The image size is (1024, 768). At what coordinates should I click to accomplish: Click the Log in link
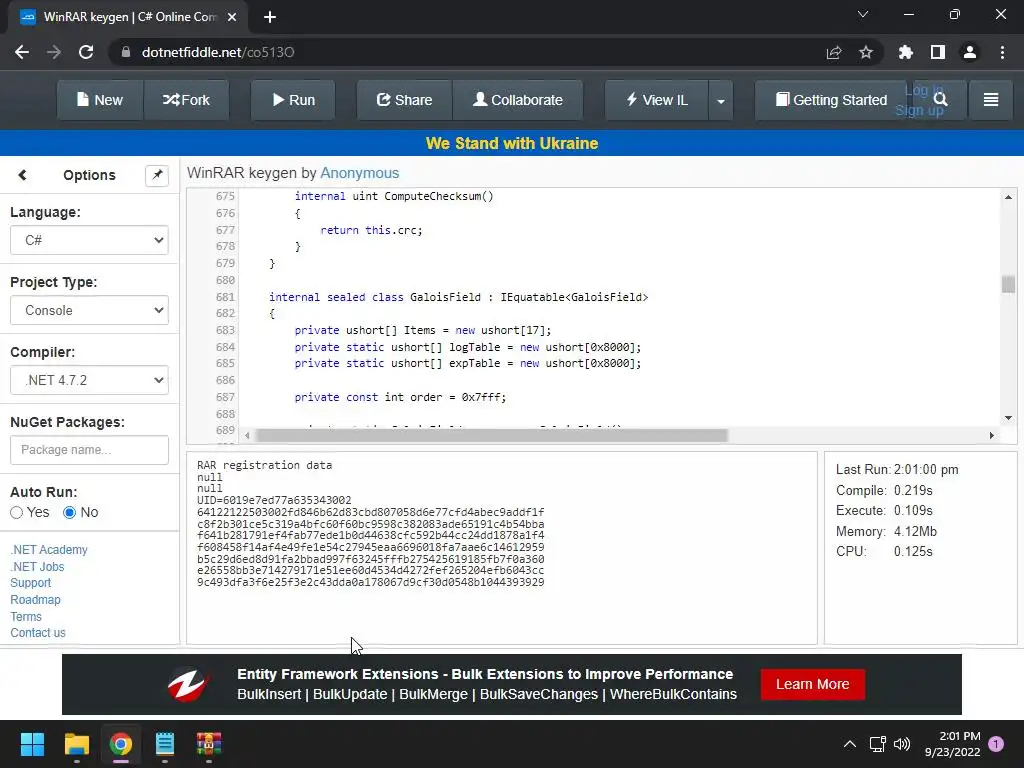[923, 90]
